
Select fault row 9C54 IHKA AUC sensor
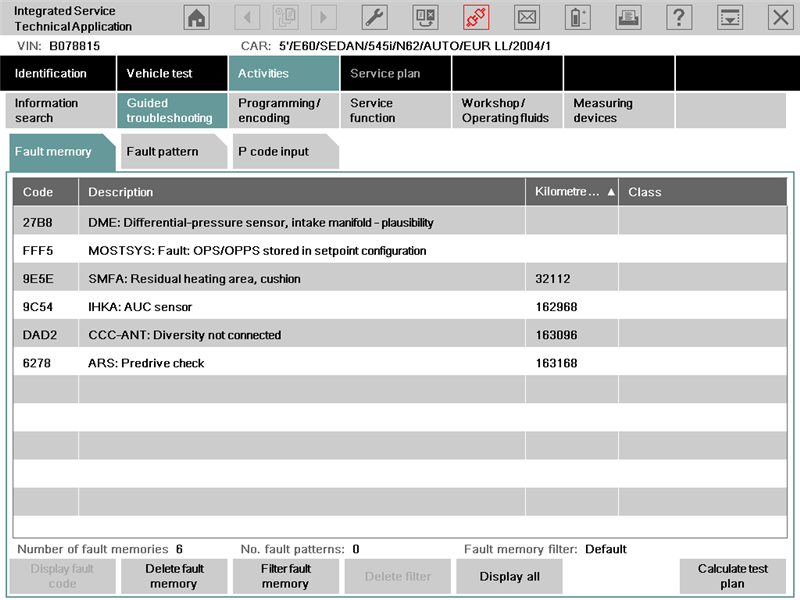(400, 307)
